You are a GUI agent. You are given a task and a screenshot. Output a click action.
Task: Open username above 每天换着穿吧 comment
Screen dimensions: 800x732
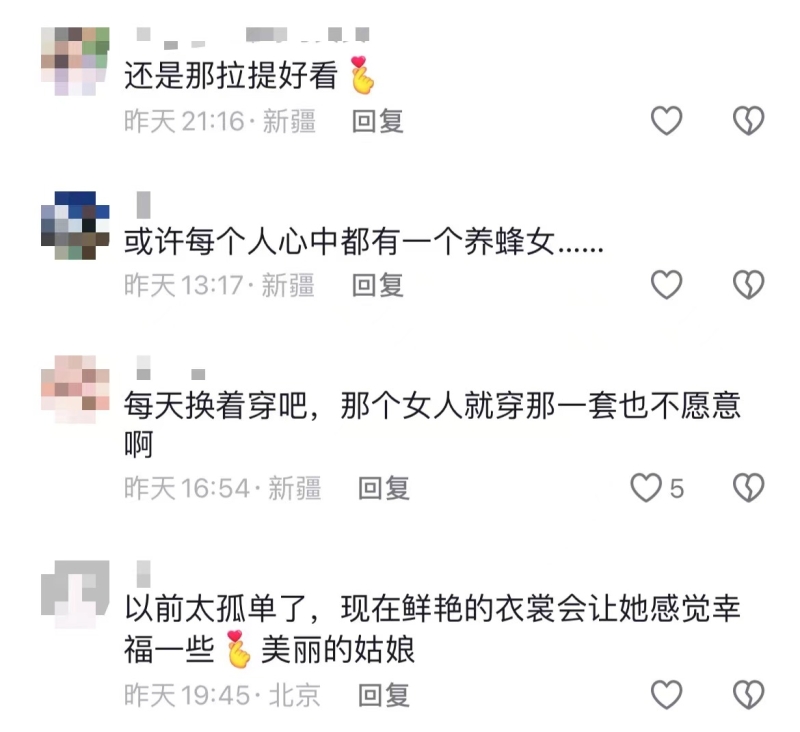171,368
